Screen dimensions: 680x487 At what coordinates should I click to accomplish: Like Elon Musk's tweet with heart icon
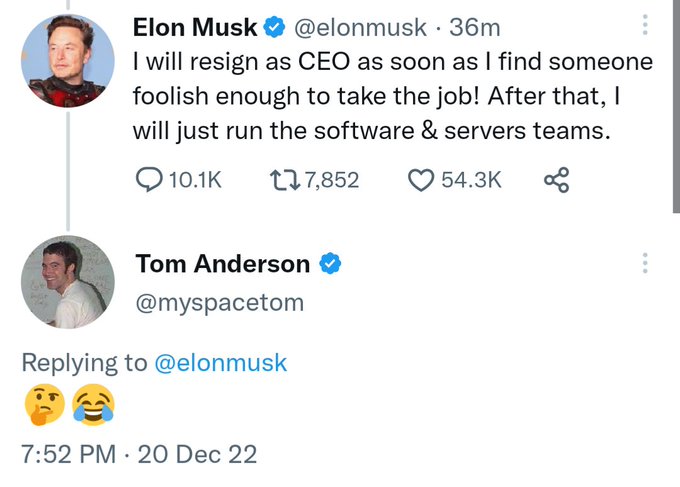coord(420,180)
